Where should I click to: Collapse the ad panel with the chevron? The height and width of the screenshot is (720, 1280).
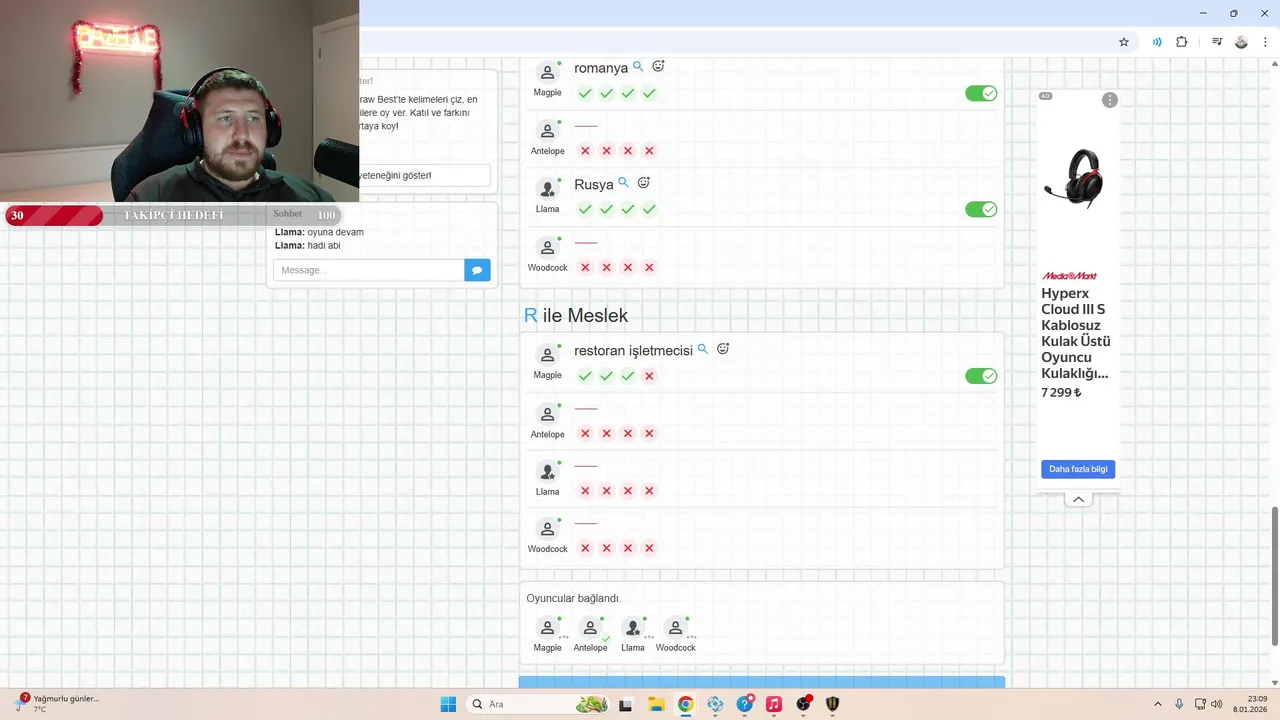tap(1078, 500)
